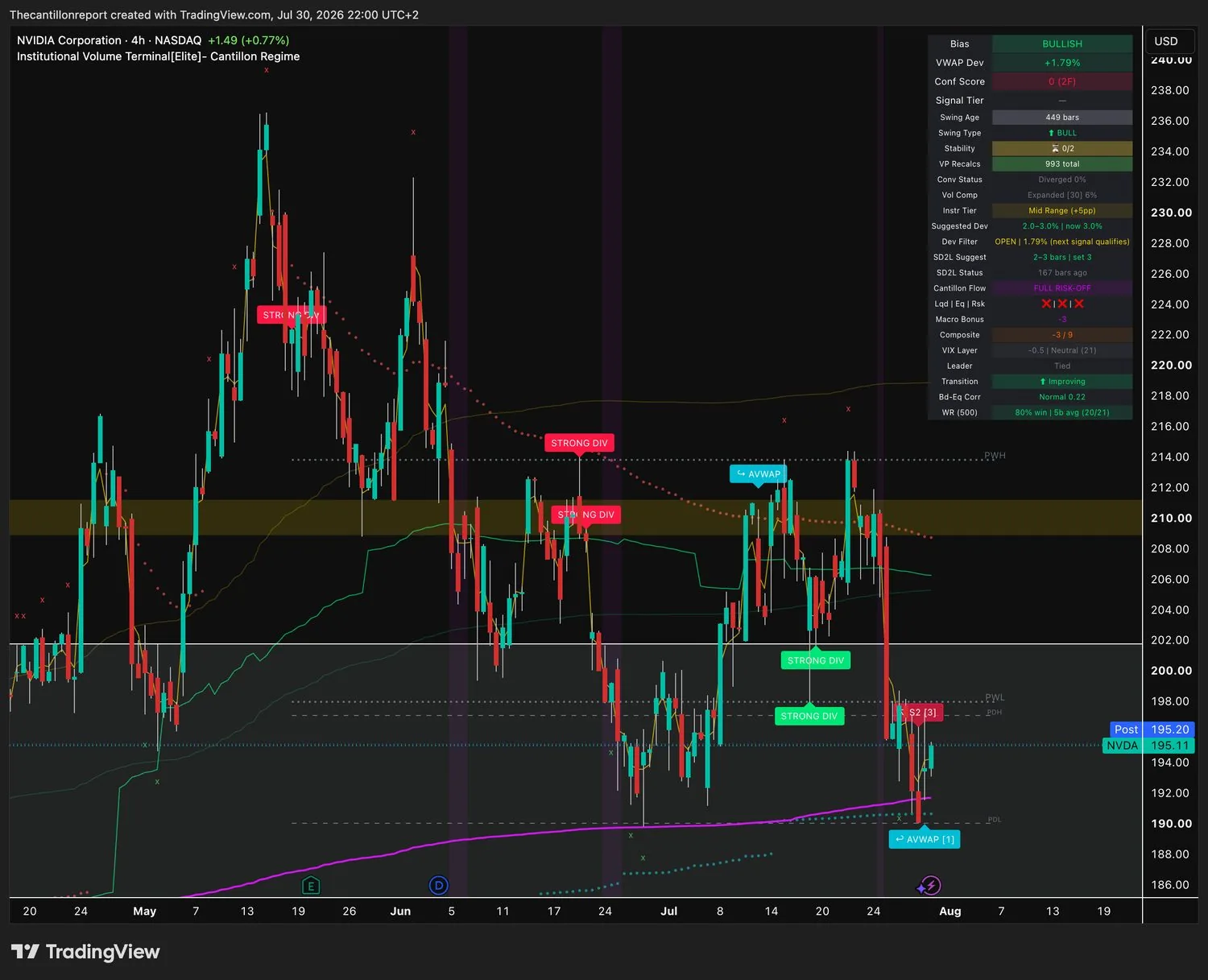Click the Dev Filter OPEN status text
Viewport: 1208px width, 980px height.
(x=1062, y=242)
